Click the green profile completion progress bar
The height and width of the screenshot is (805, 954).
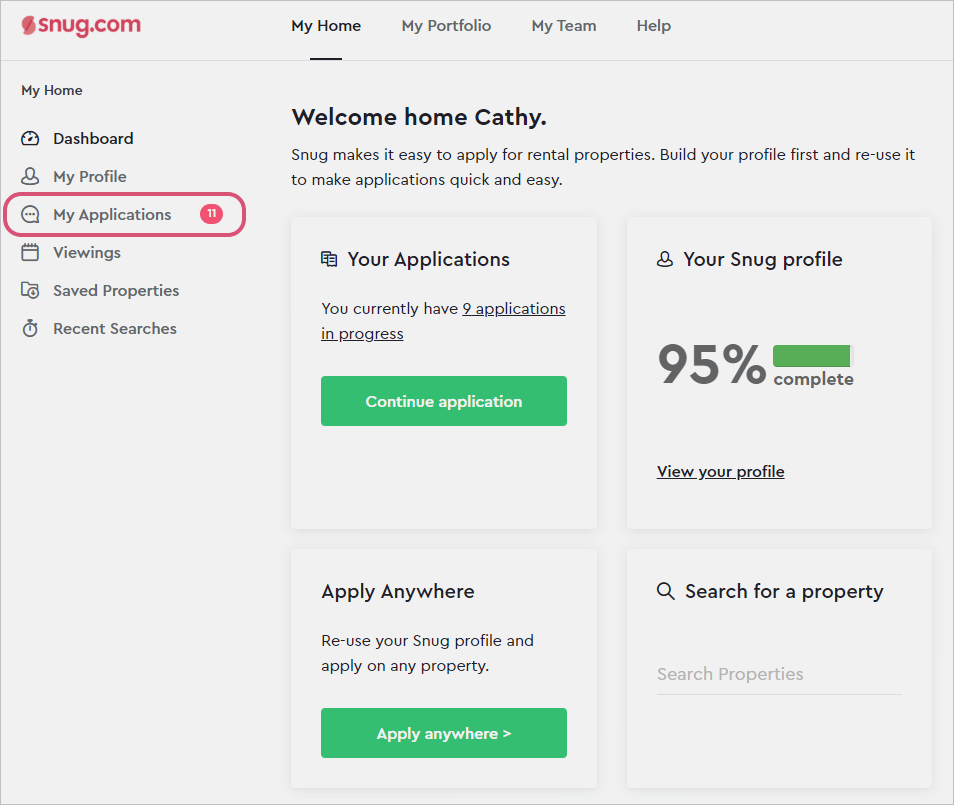[x=813, y=356]
